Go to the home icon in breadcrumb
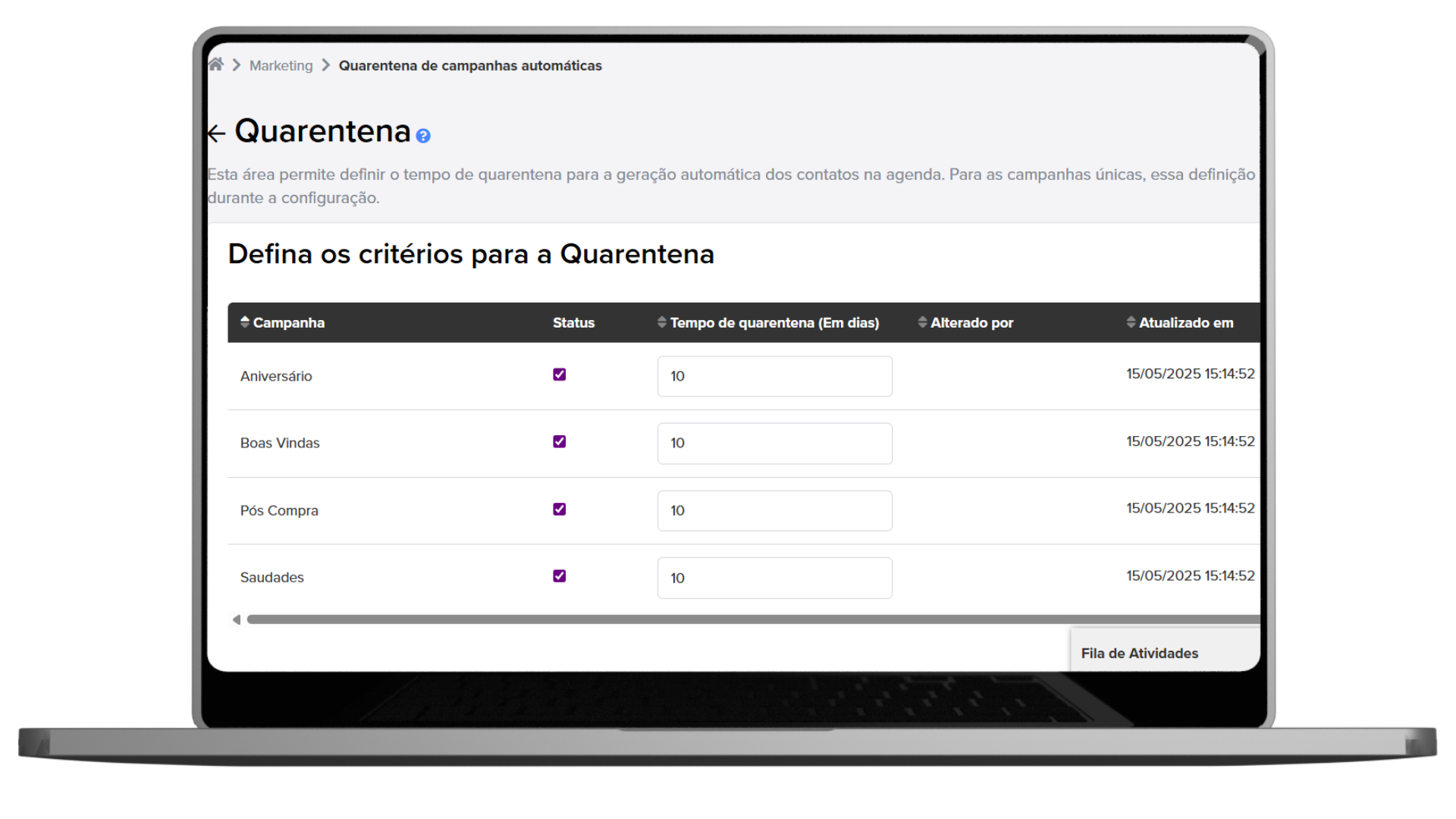This screenshot has width=1456, height=819. tap(216, 64)
